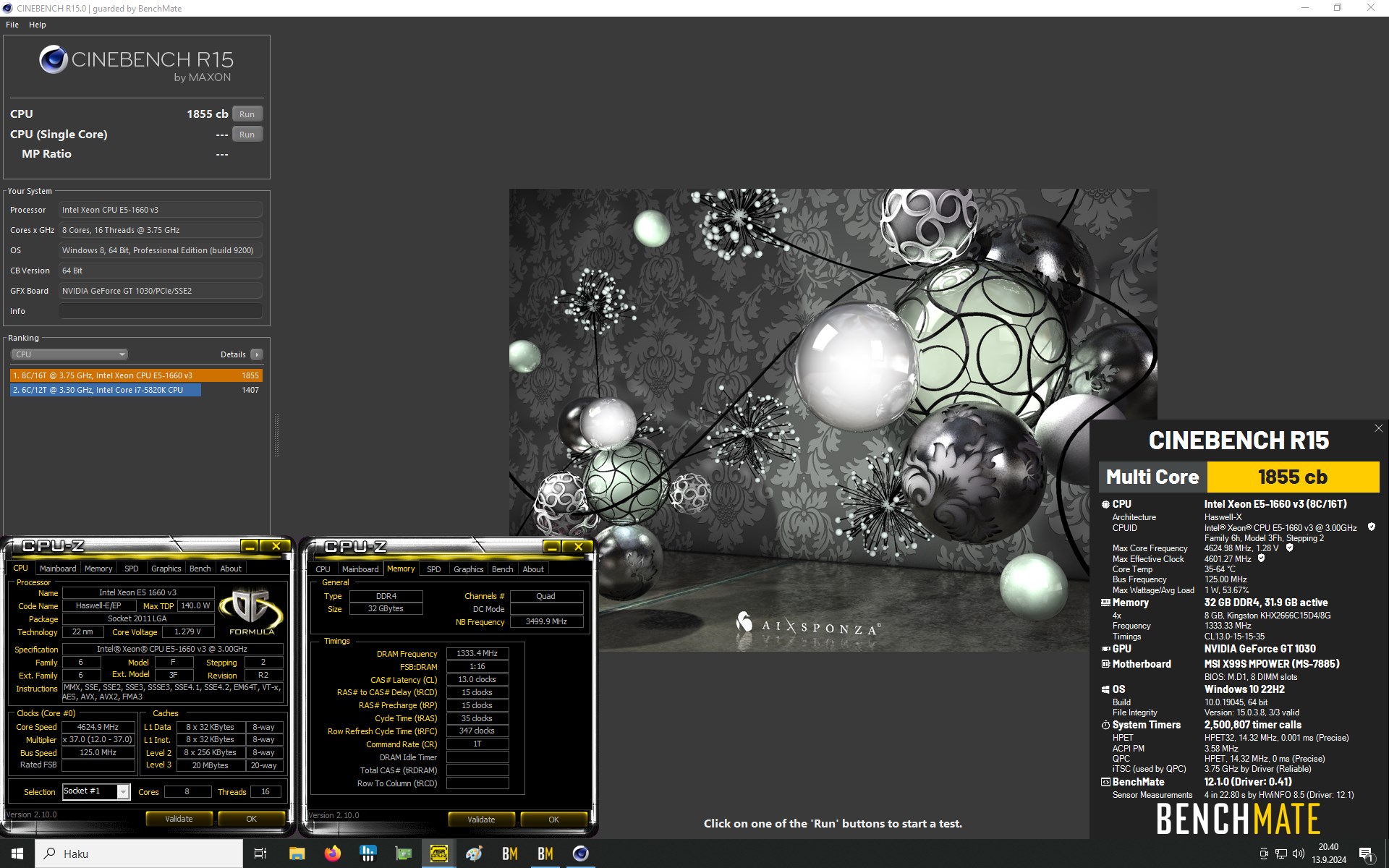Click the Haku taskbar search box

point(139,854)
